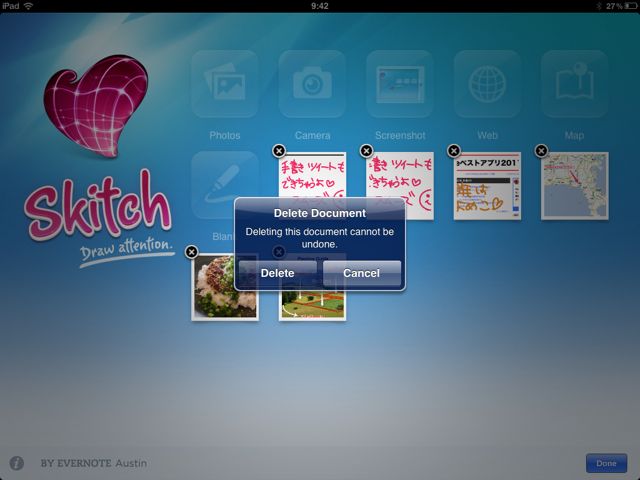Open the Map icon
Image resolution: width=640 pixels, height=480 pixels.
coord(575,84)
